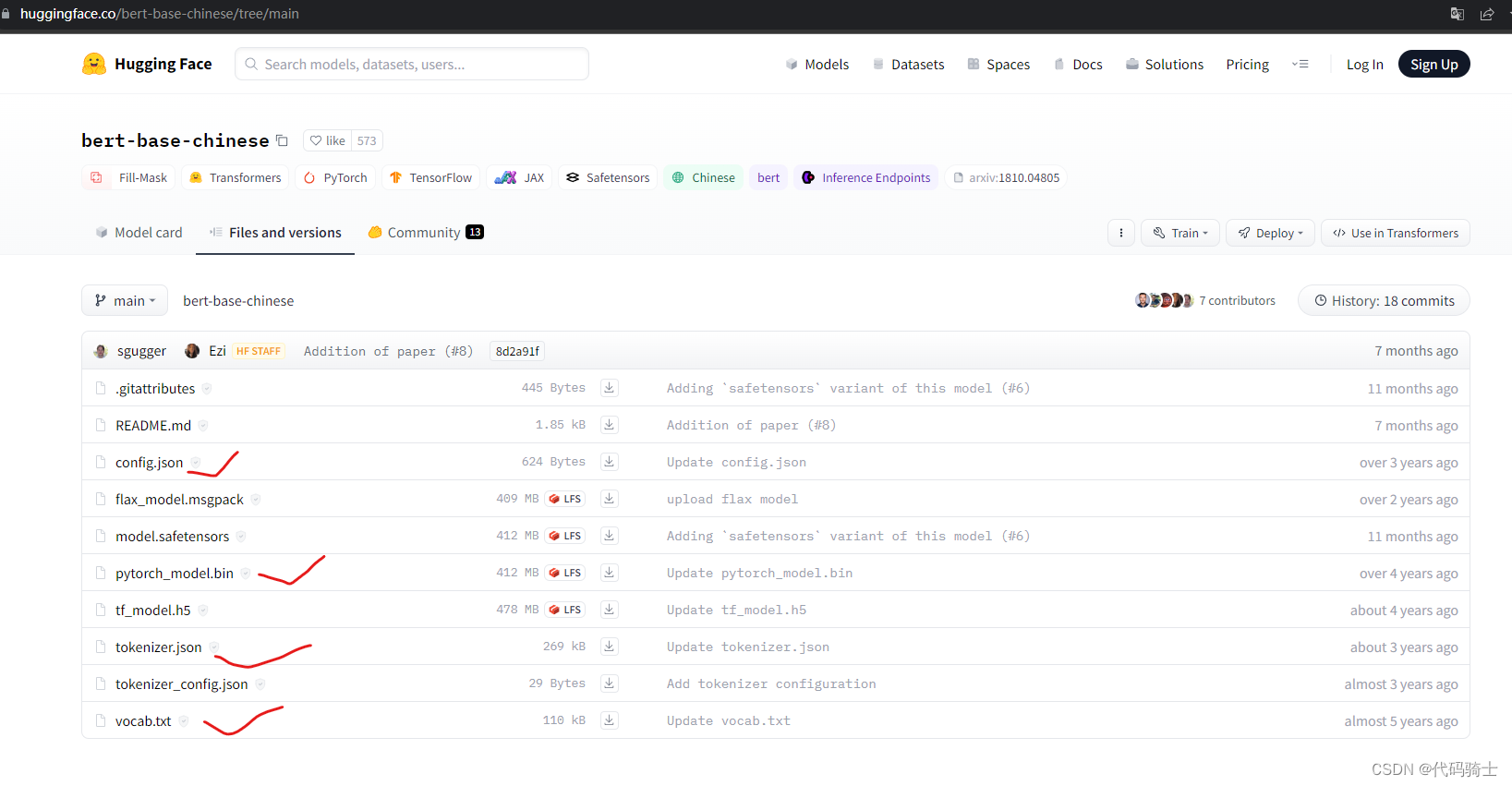The height and width of the screenshot is (786, 1512).
Task: Click the Inference Endpoints tag
Action: 866,177
